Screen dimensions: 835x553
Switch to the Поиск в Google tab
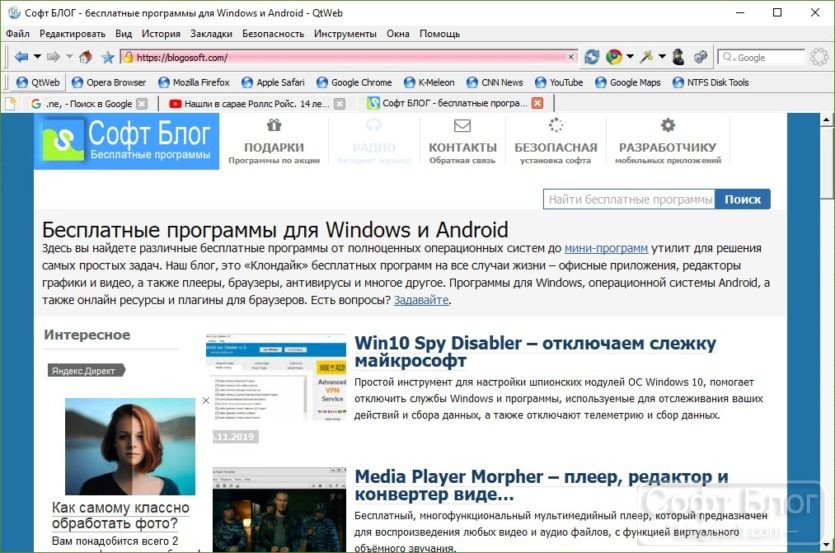81,104
